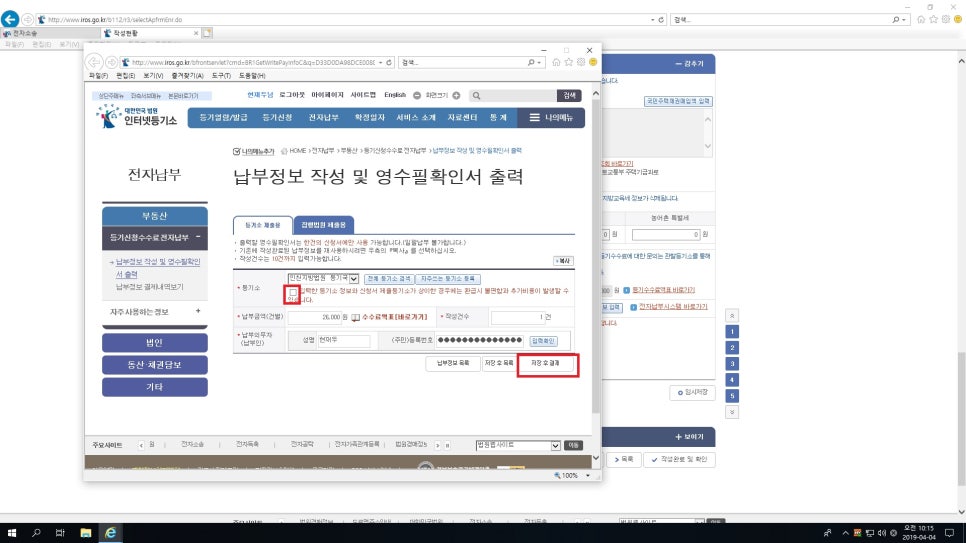Click page 3 in right page navigator
This screenshot has width=966, height=543.
(732, 364)
